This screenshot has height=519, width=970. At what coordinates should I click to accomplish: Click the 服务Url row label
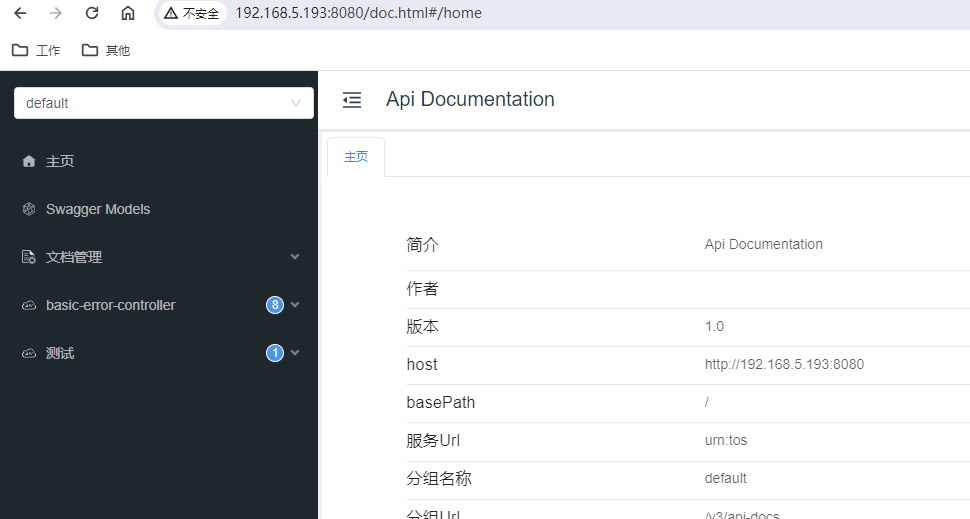pos(433,440)
